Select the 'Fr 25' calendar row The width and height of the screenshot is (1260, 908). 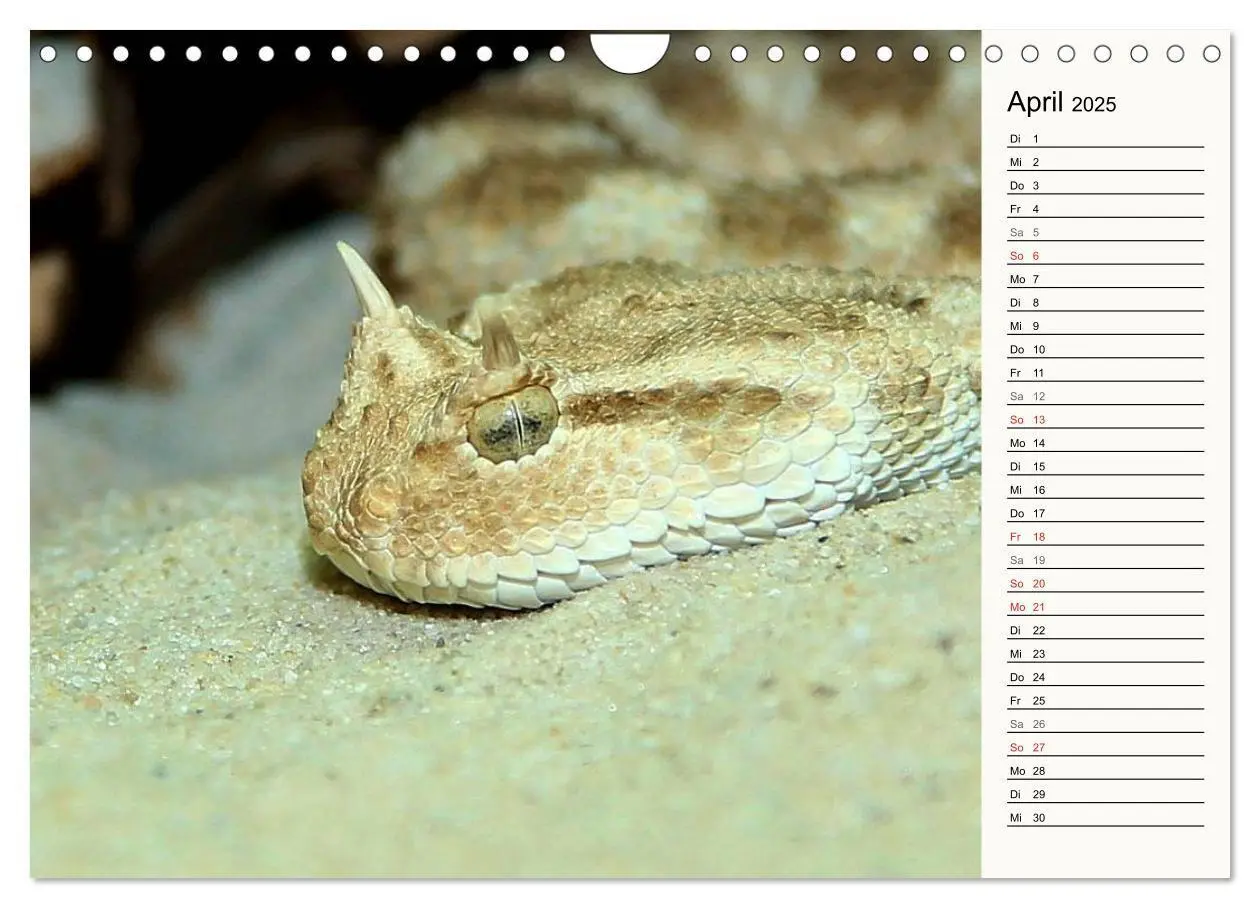(x=1105, y=701)
